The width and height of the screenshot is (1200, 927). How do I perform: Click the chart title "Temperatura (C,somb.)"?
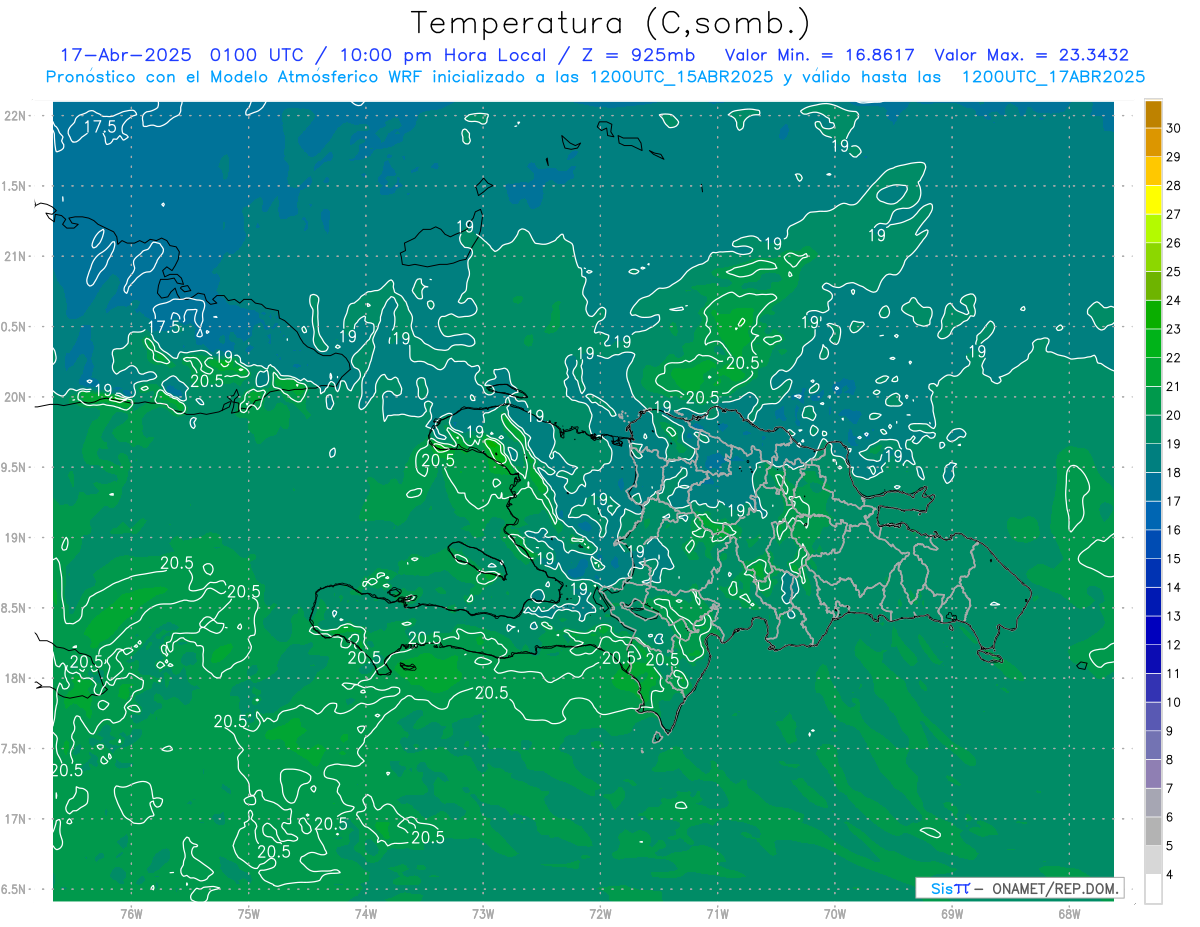click(x=611, y=24)
